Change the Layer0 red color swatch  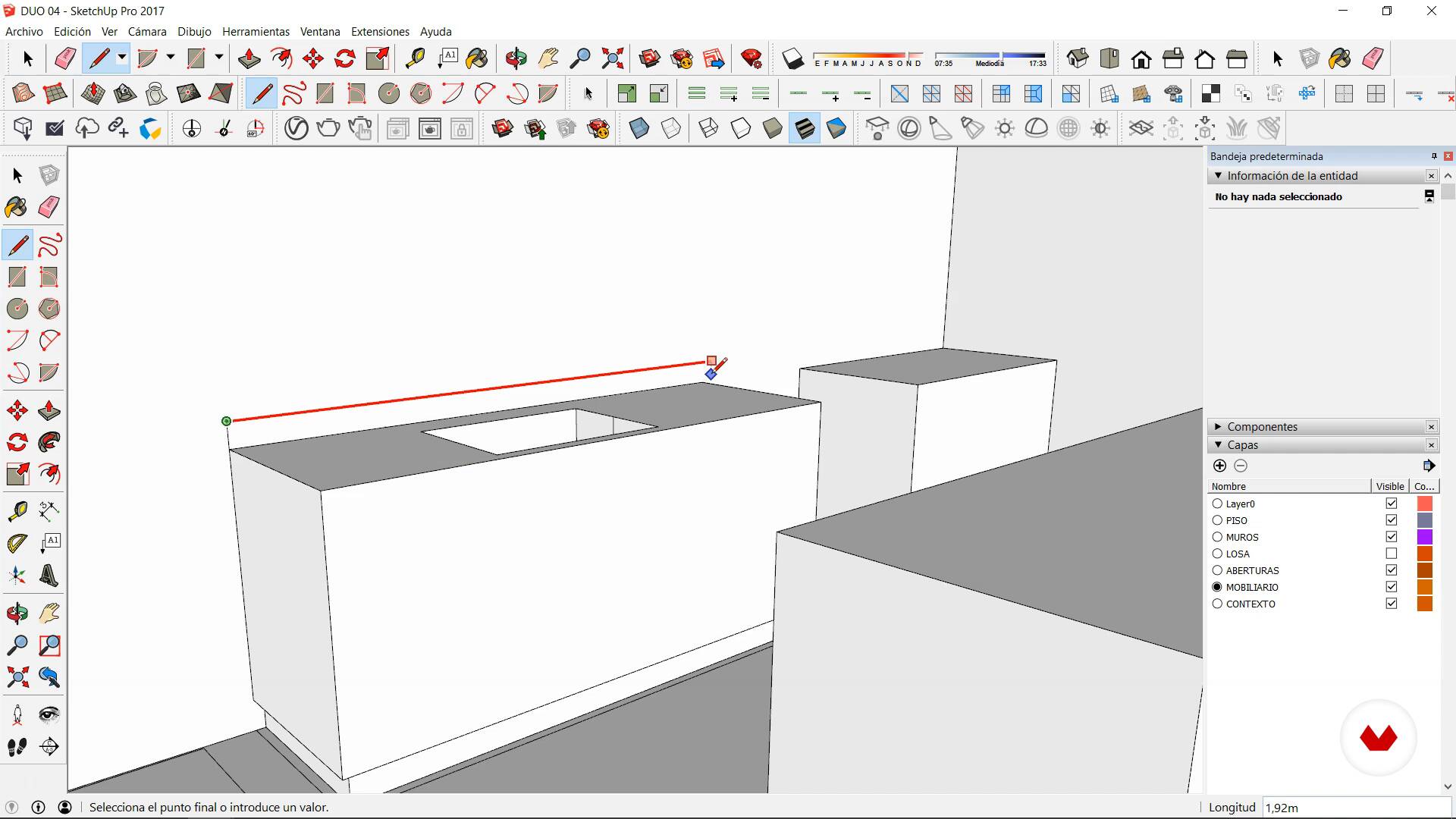point(1425,504)
